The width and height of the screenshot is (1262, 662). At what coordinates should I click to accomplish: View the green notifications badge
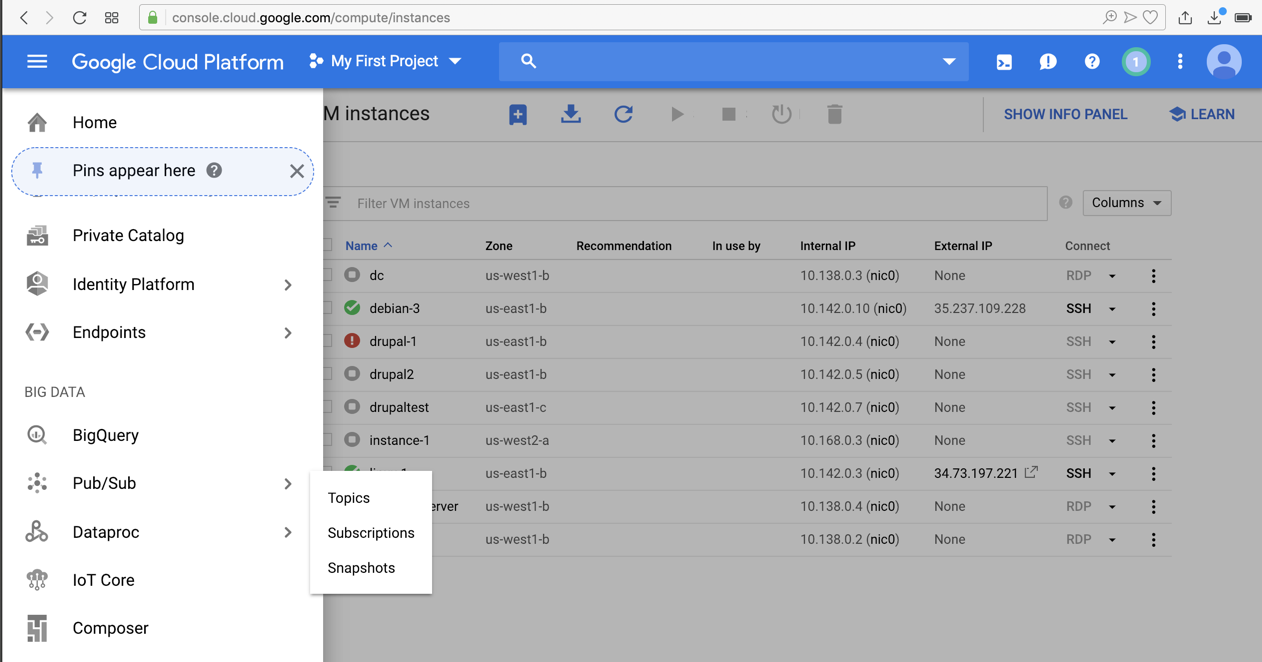[1136, 62]
